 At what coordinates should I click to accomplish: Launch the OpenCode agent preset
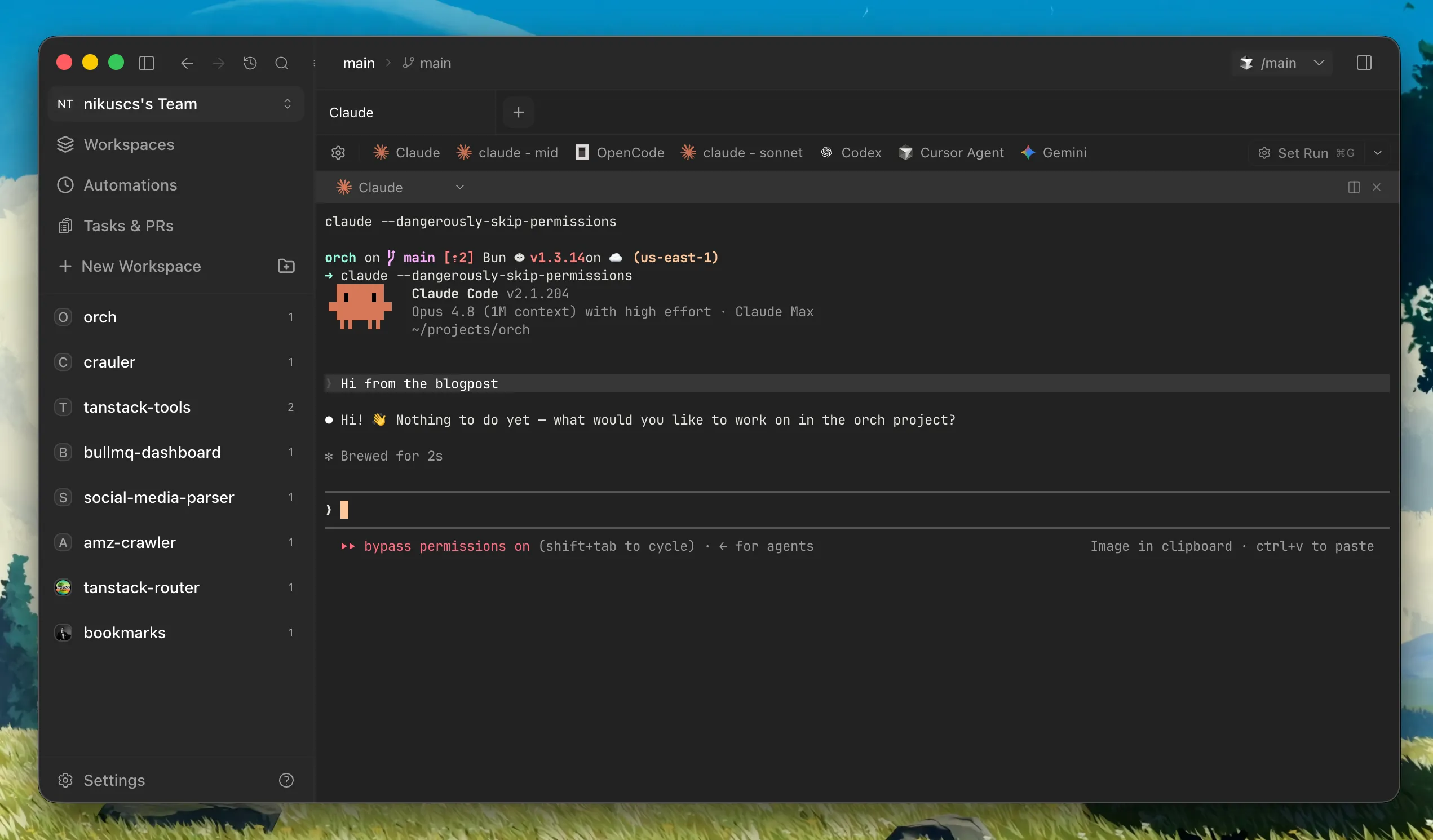click(x=620, y=152)
